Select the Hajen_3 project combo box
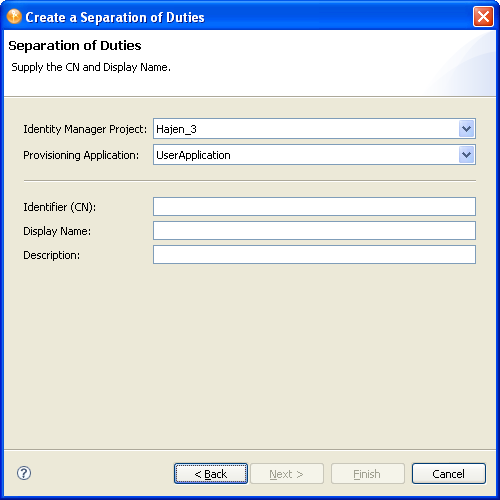Image resolution: width=500 pixels, height=500 pixels. tap(314, 129)
